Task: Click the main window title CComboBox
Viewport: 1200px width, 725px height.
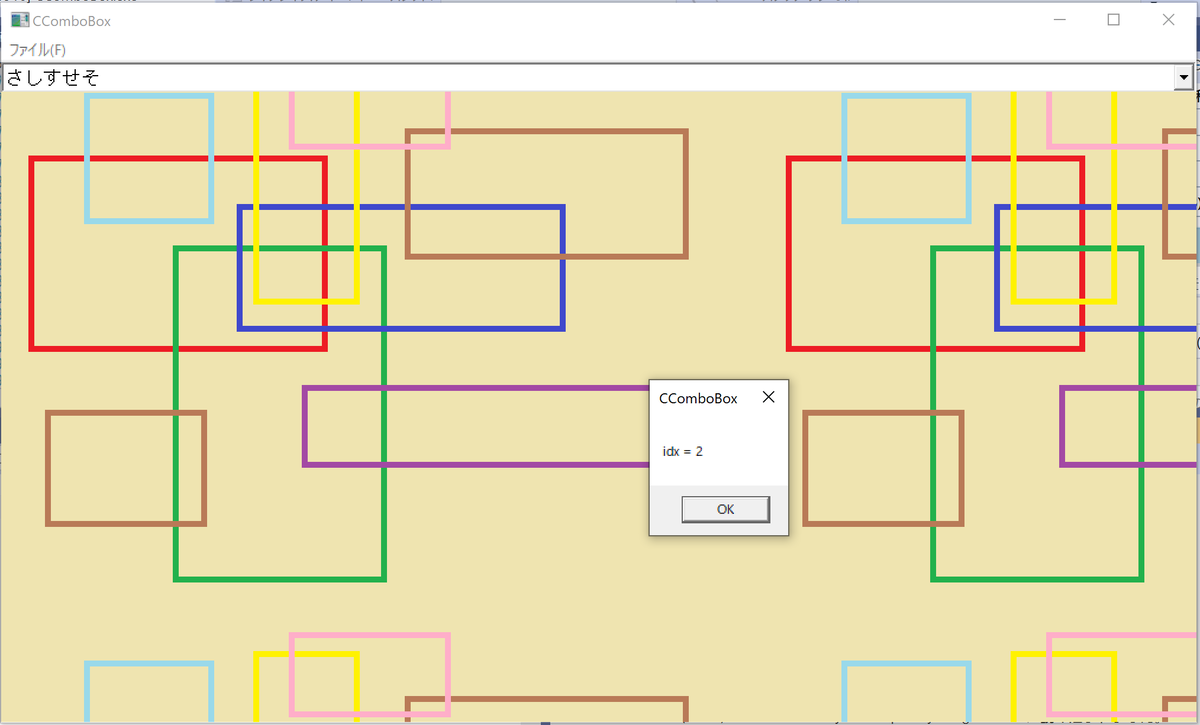Action: [71, 20]
